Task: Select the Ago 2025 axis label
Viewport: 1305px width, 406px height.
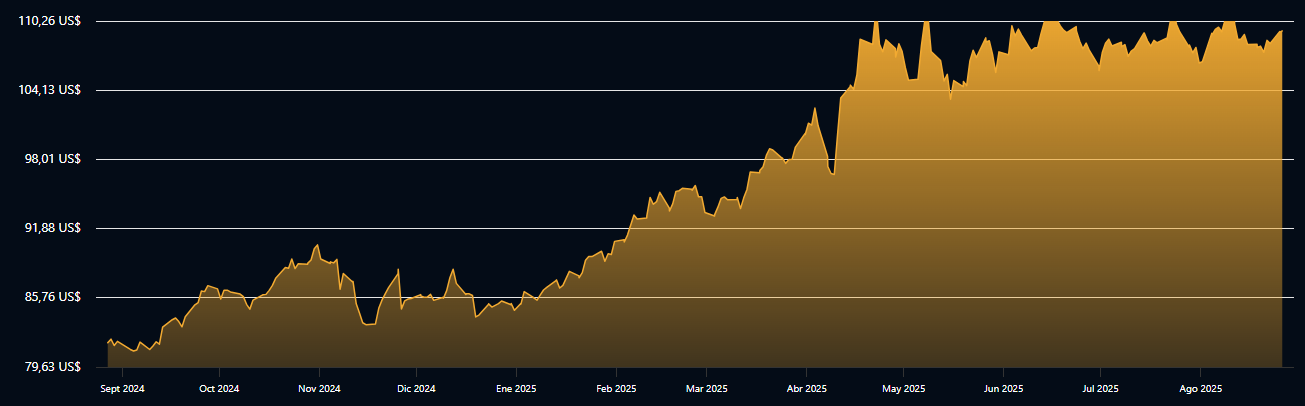Action: point(1200,388)
